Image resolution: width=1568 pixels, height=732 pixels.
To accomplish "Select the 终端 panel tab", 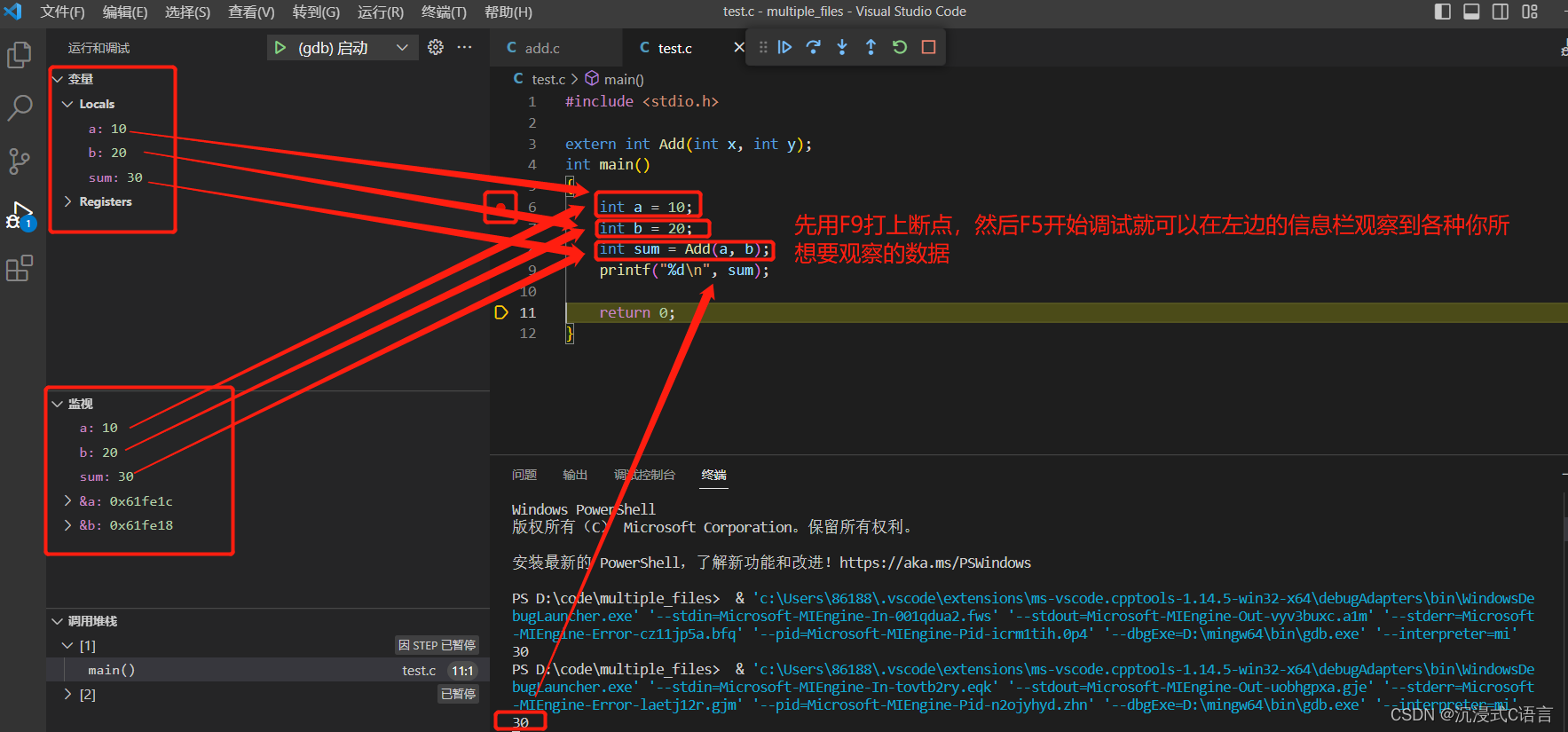I will [x=713, y=475].
